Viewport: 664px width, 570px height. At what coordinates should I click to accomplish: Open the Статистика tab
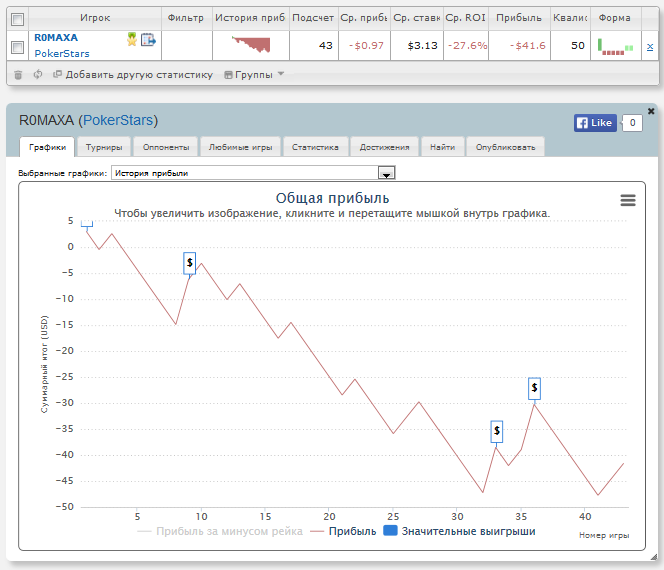[314, 147]
